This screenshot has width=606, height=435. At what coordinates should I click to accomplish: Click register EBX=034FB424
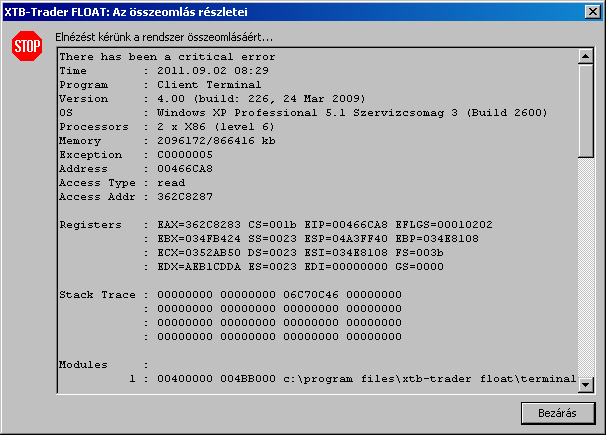(x=199, y=238)
